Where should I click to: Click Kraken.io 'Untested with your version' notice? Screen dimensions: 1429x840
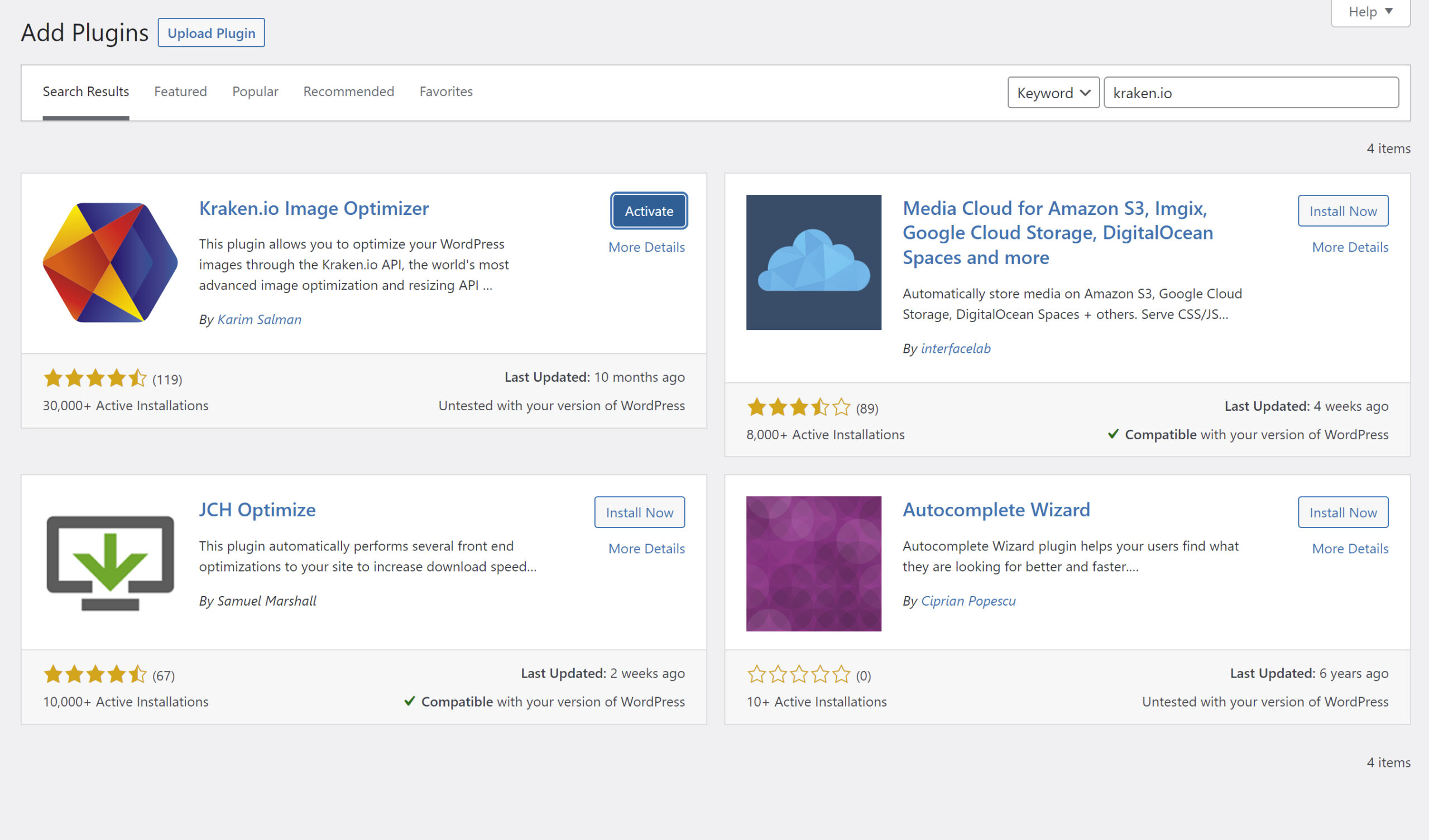562,406
